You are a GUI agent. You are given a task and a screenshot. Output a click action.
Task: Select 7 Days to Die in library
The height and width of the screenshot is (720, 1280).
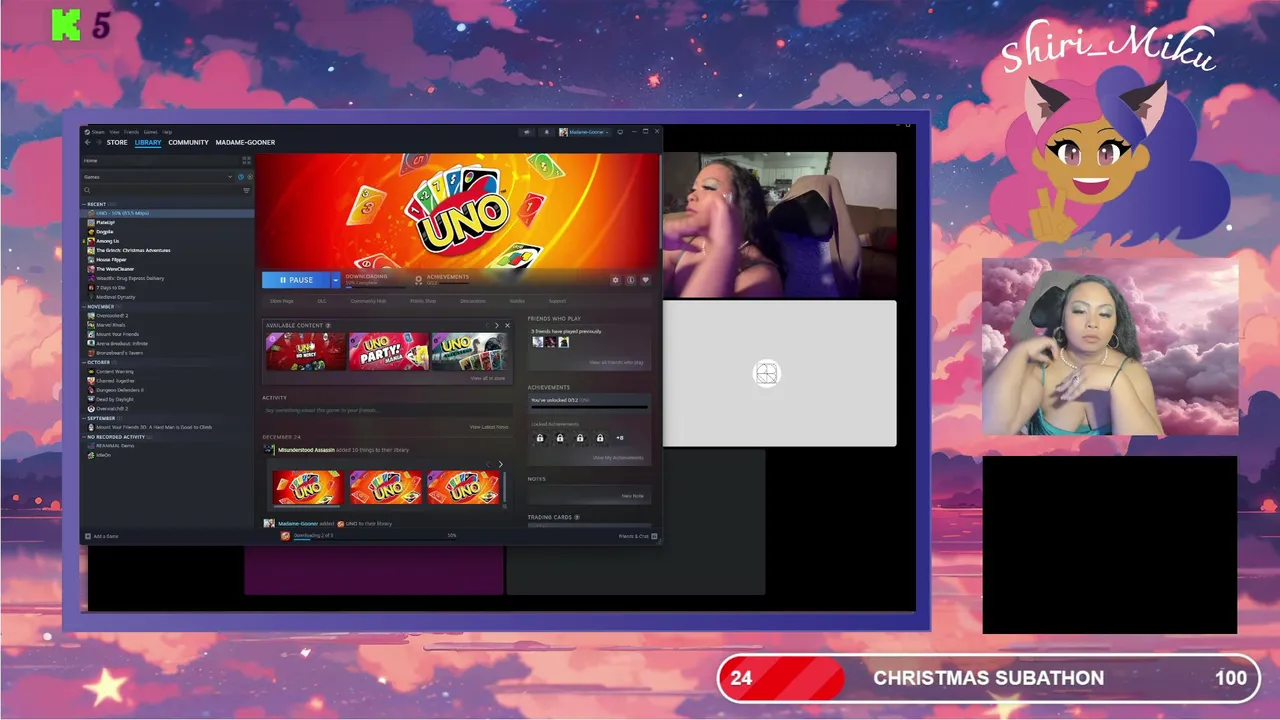[x=110, y=287]
